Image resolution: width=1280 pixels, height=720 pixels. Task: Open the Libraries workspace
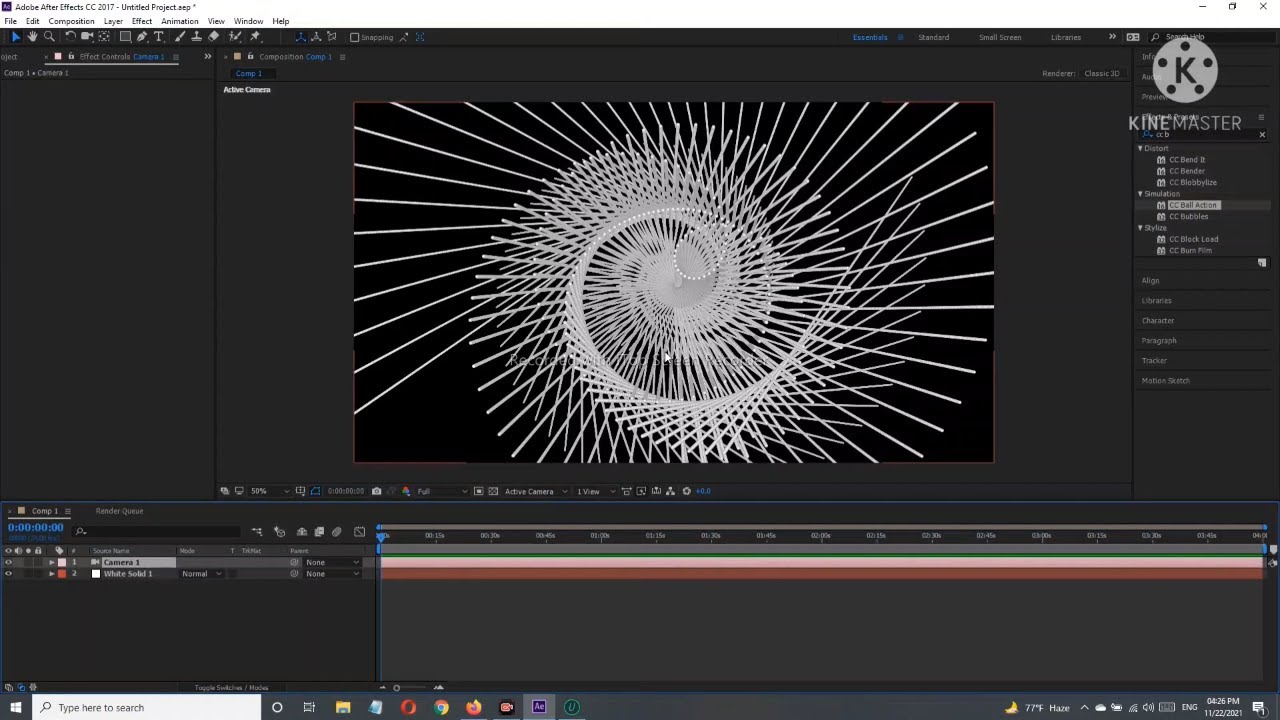tap(1066, 37)
